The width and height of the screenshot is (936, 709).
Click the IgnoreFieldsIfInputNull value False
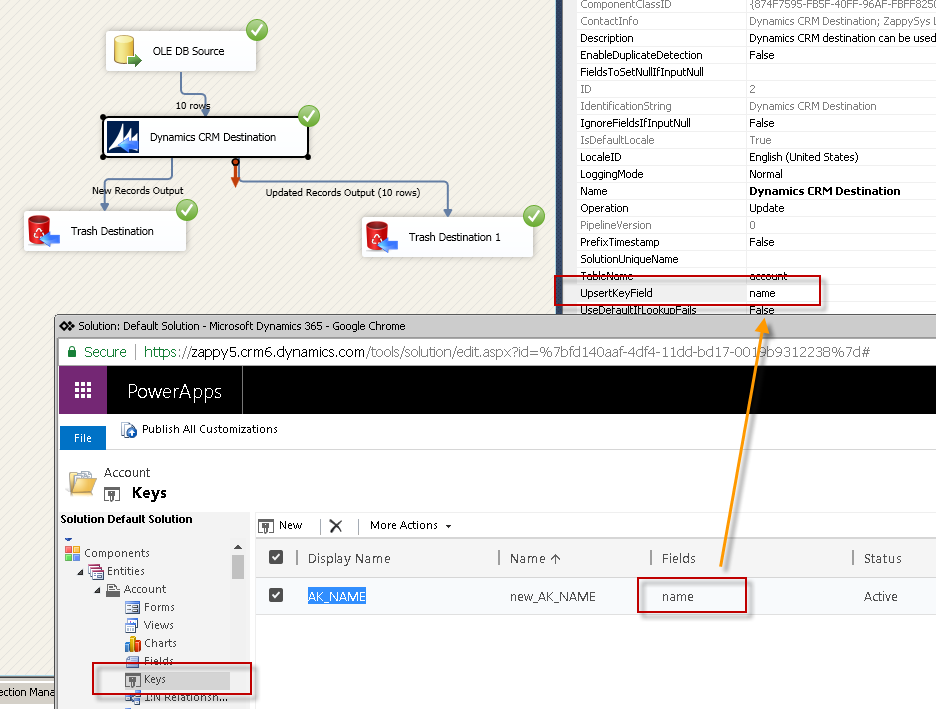point(762,123)
